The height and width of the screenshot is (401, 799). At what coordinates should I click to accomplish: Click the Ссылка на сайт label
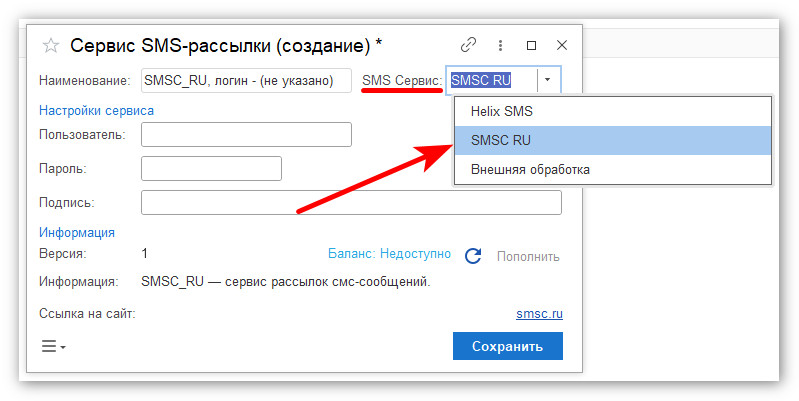point(87,313)
